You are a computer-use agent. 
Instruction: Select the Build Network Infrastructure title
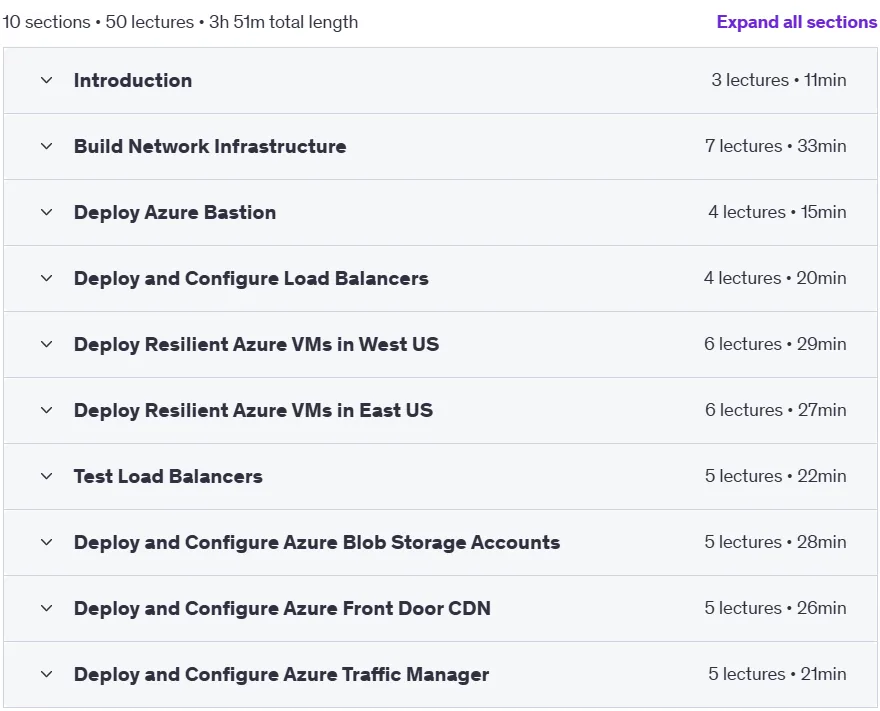pyautogui.click(x=210, y=146)
